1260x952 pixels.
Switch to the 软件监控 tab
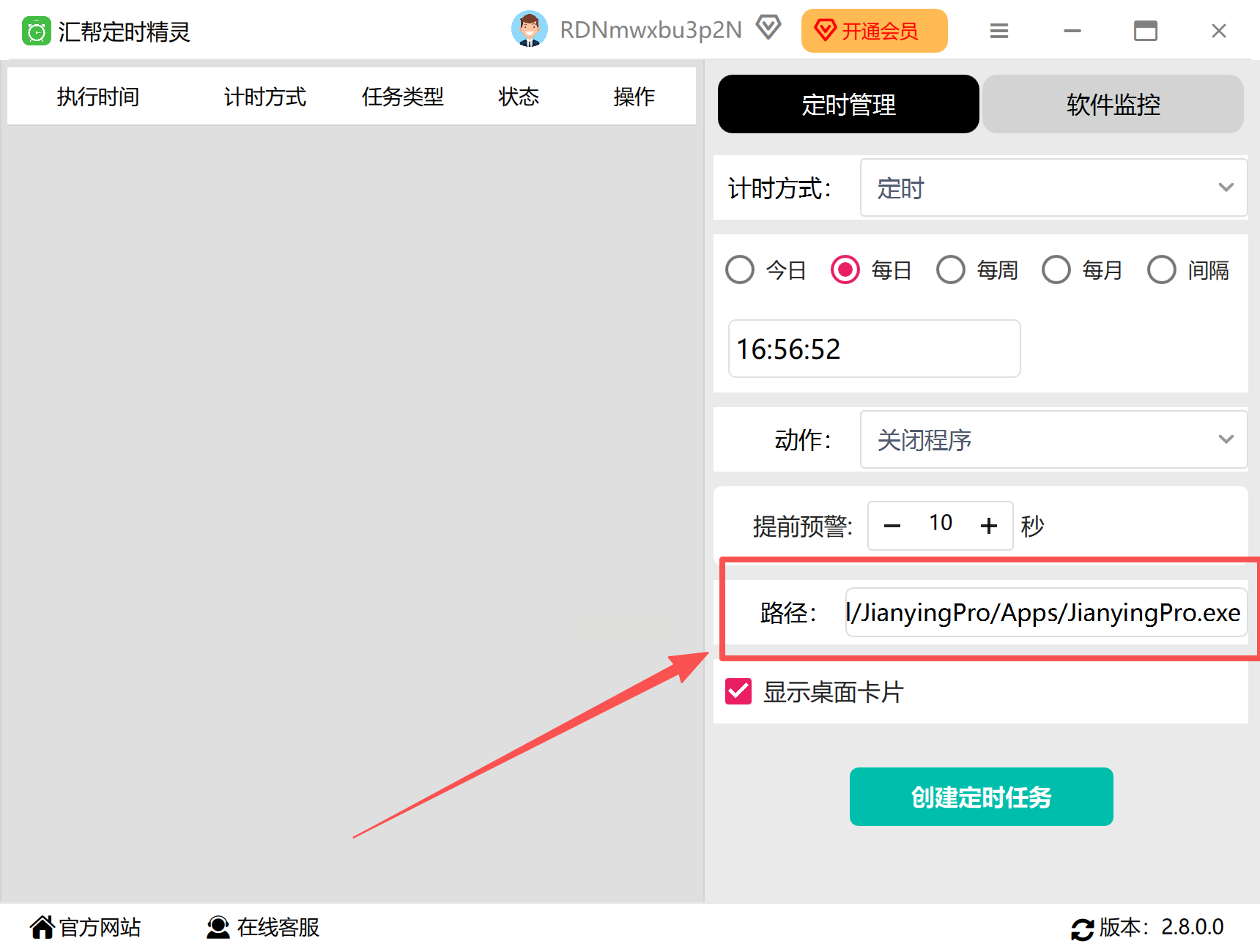click(1113, 104)
